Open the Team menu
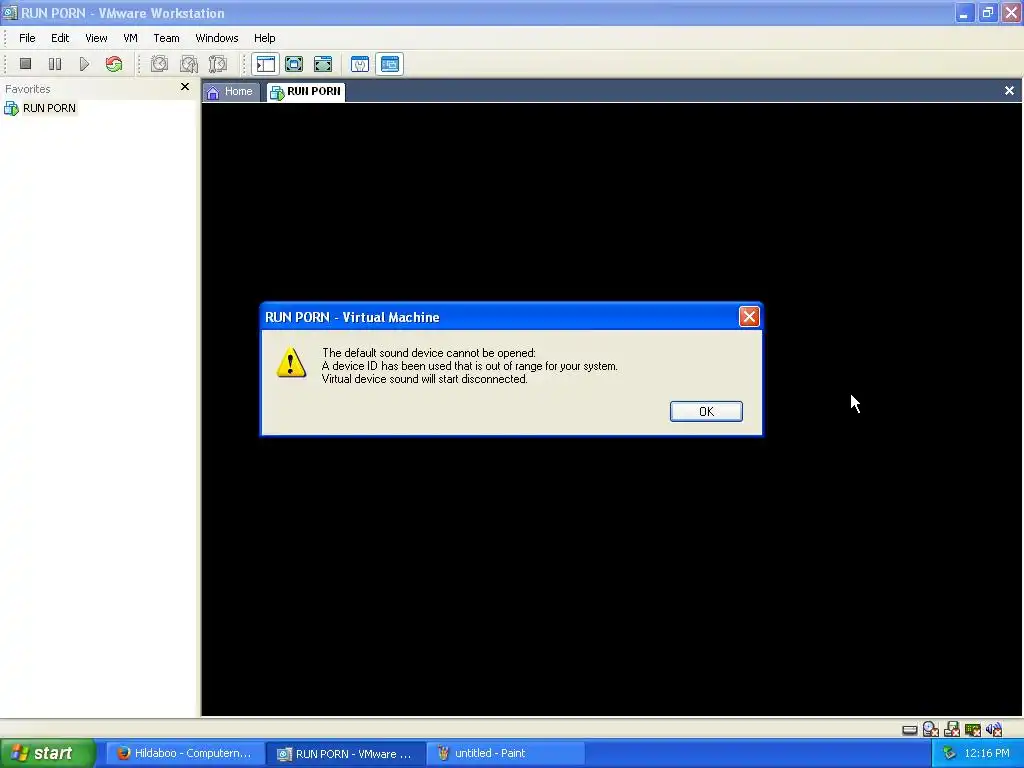This screenshot has height=768, width=1024. (166, 38)
